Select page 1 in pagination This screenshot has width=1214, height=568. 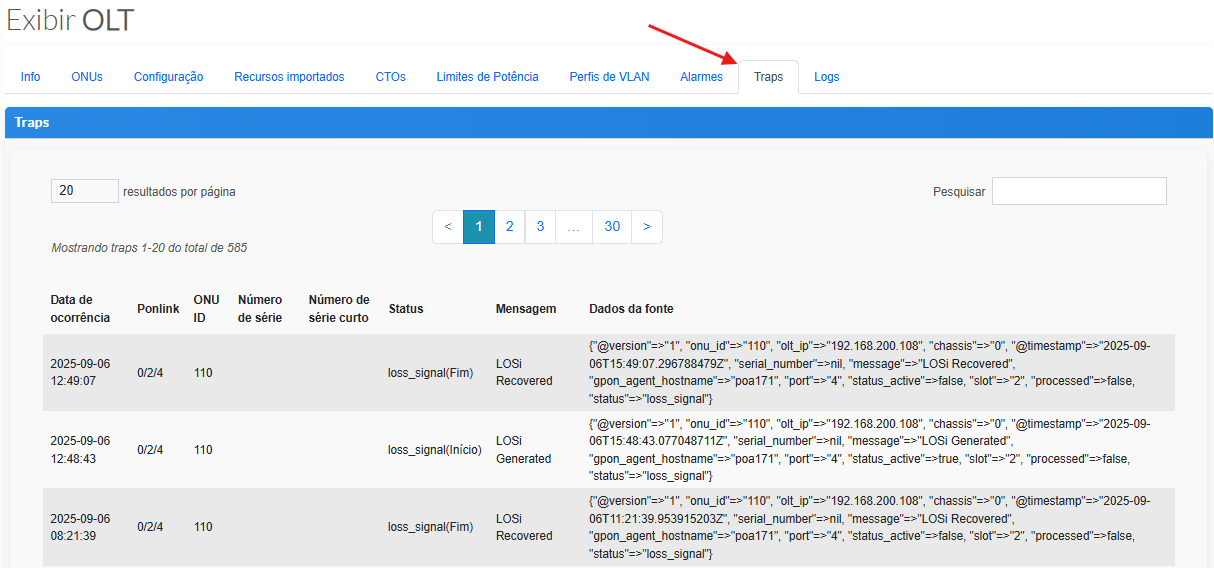pyautogui.click(x=479, y=227)
